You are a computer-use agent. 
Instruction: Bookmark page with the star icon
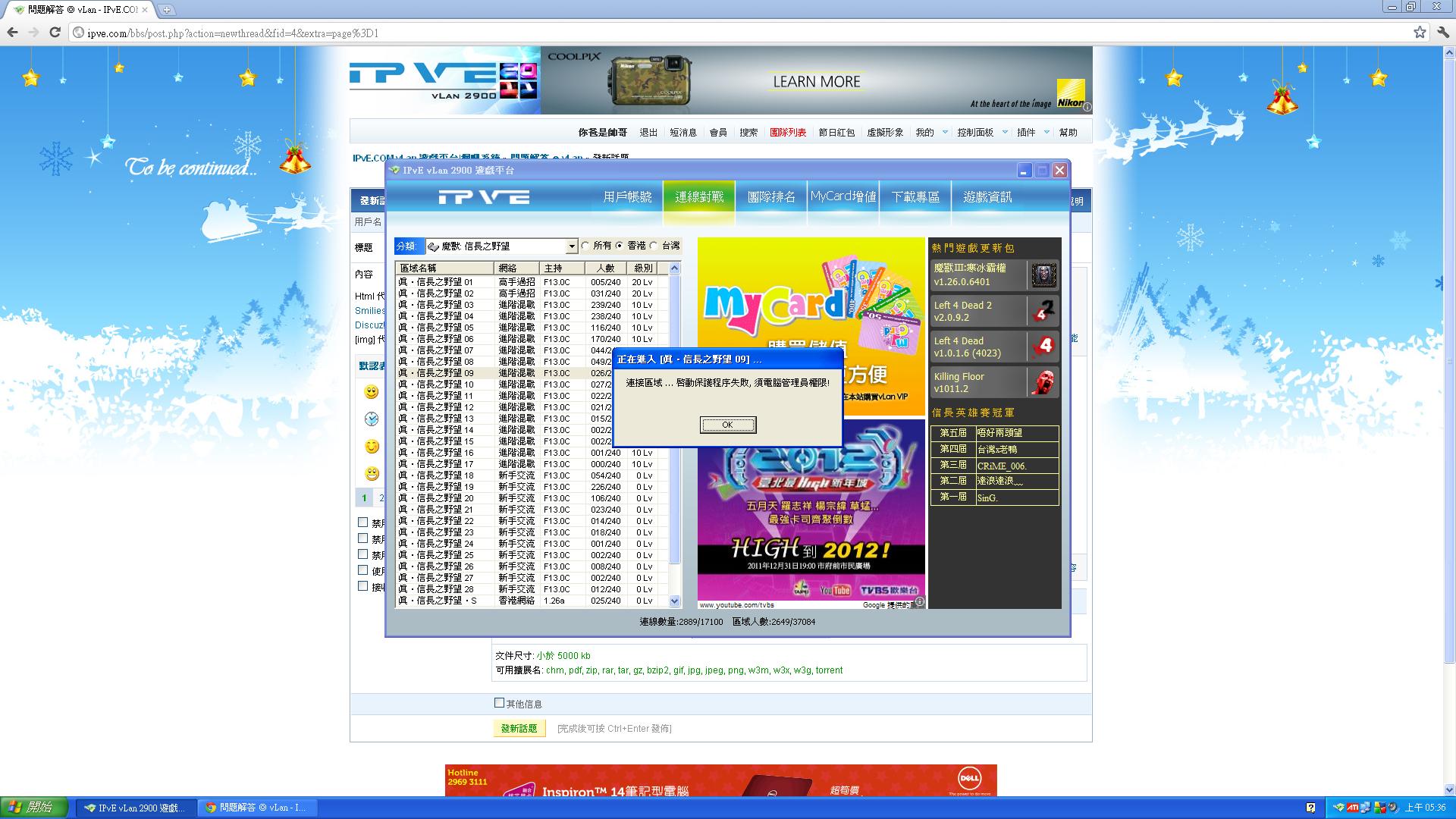1420,33
